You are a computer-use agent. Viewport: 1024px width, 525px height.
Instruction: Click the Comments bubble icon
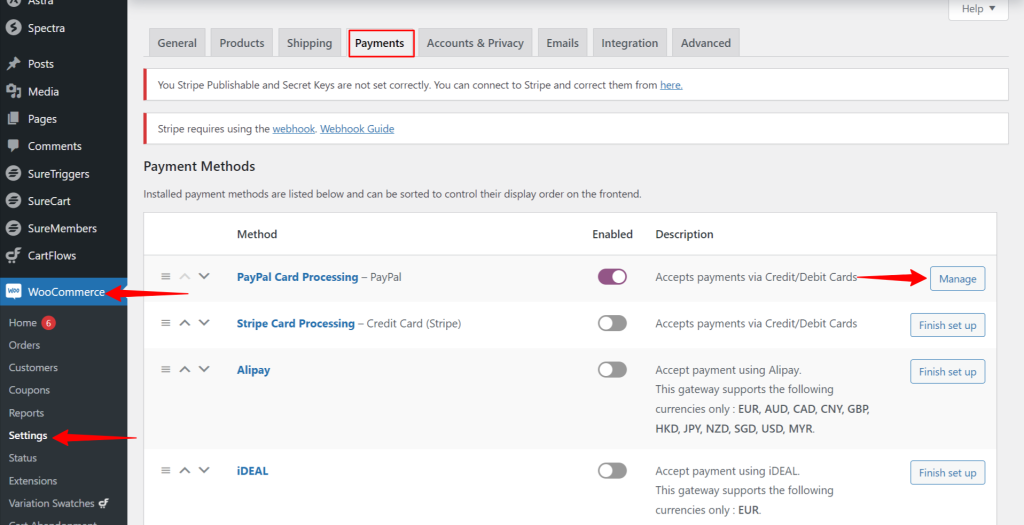click(13, 146)
